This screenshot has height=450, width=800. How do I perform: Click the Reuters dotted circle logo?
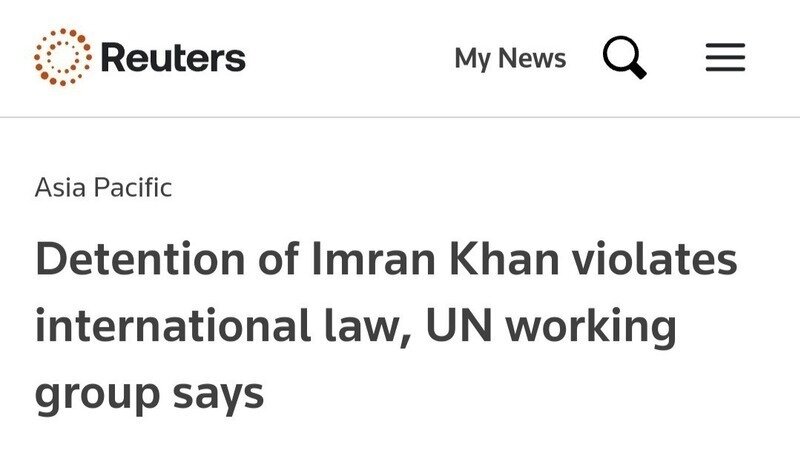pyautogui.click(x=63, y=57)
